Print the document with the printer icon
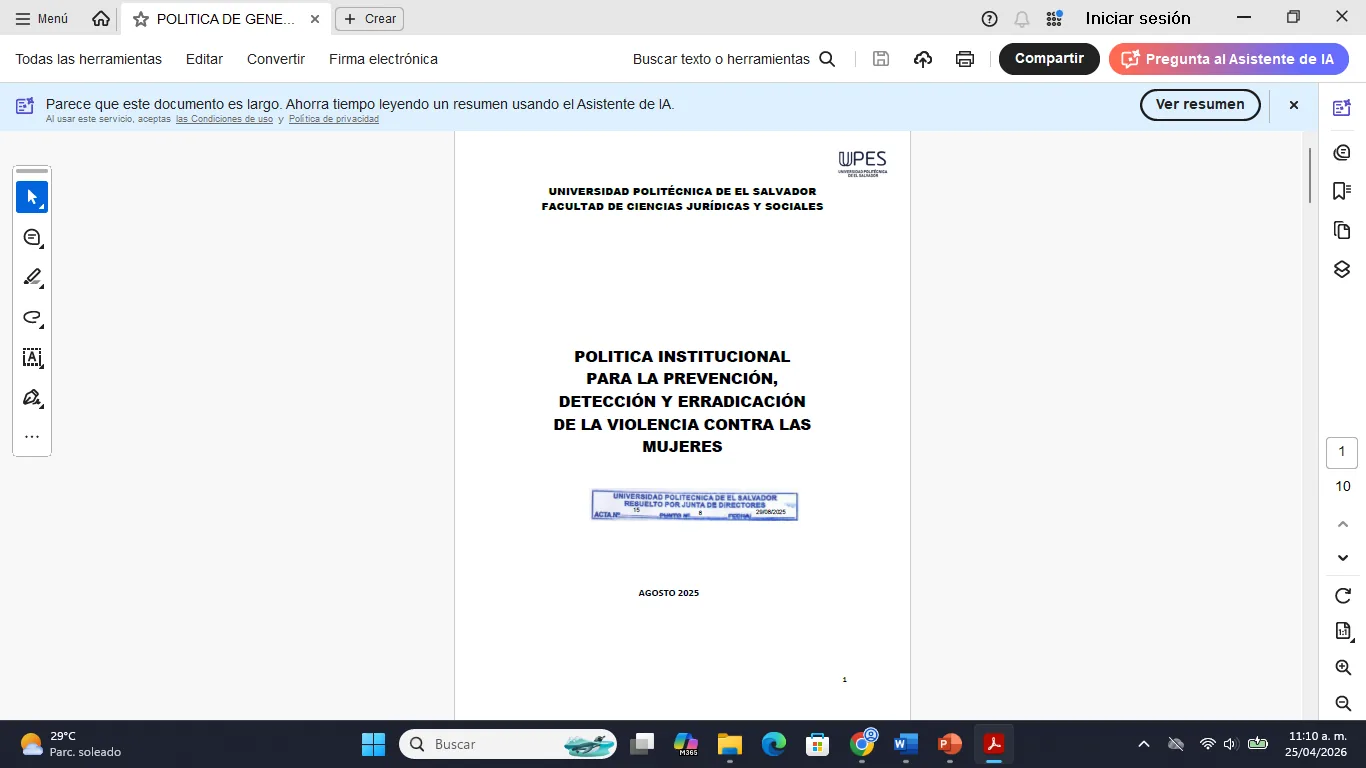The width and height of the screenshot is (1366, 768). pos(965,59)
